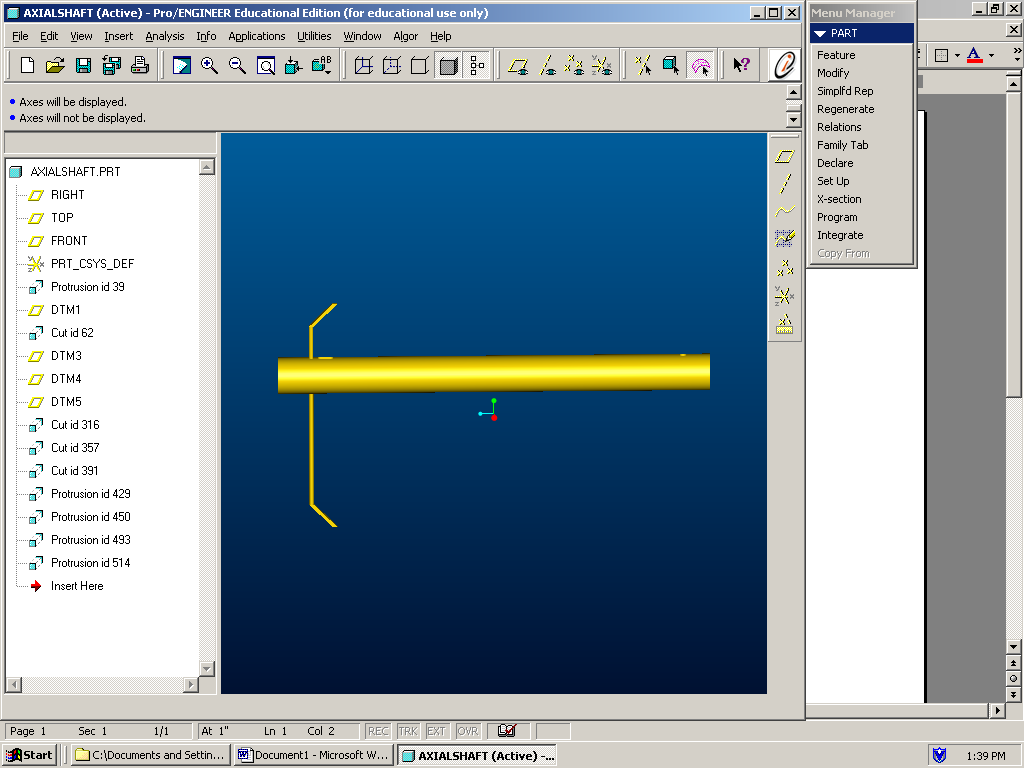Toggle datum points visibility in top toolbar
The width and height of the screenshot is (1024, 768).
(x=574, y=65)
